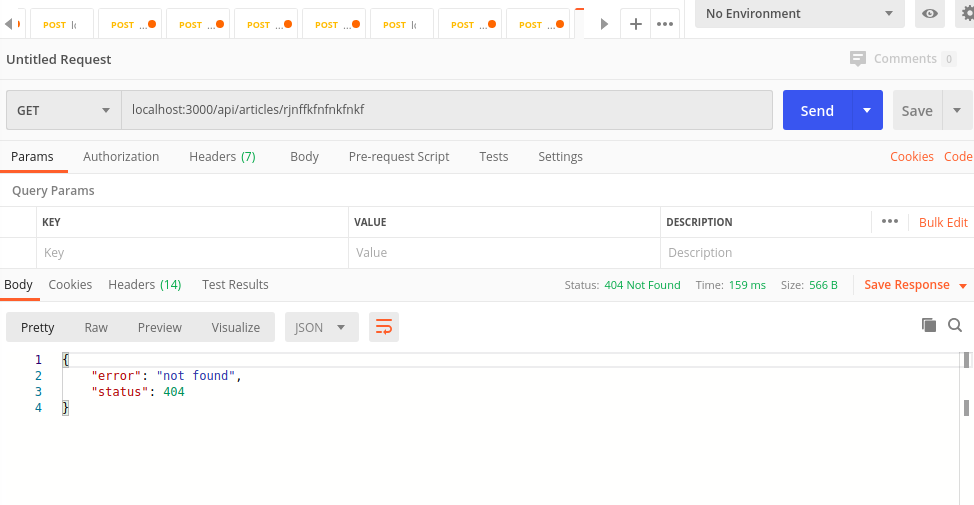The width and height of the screenshot is (974, 505).
Task: Click the Value input cell
Action: (x=504, y=253)
